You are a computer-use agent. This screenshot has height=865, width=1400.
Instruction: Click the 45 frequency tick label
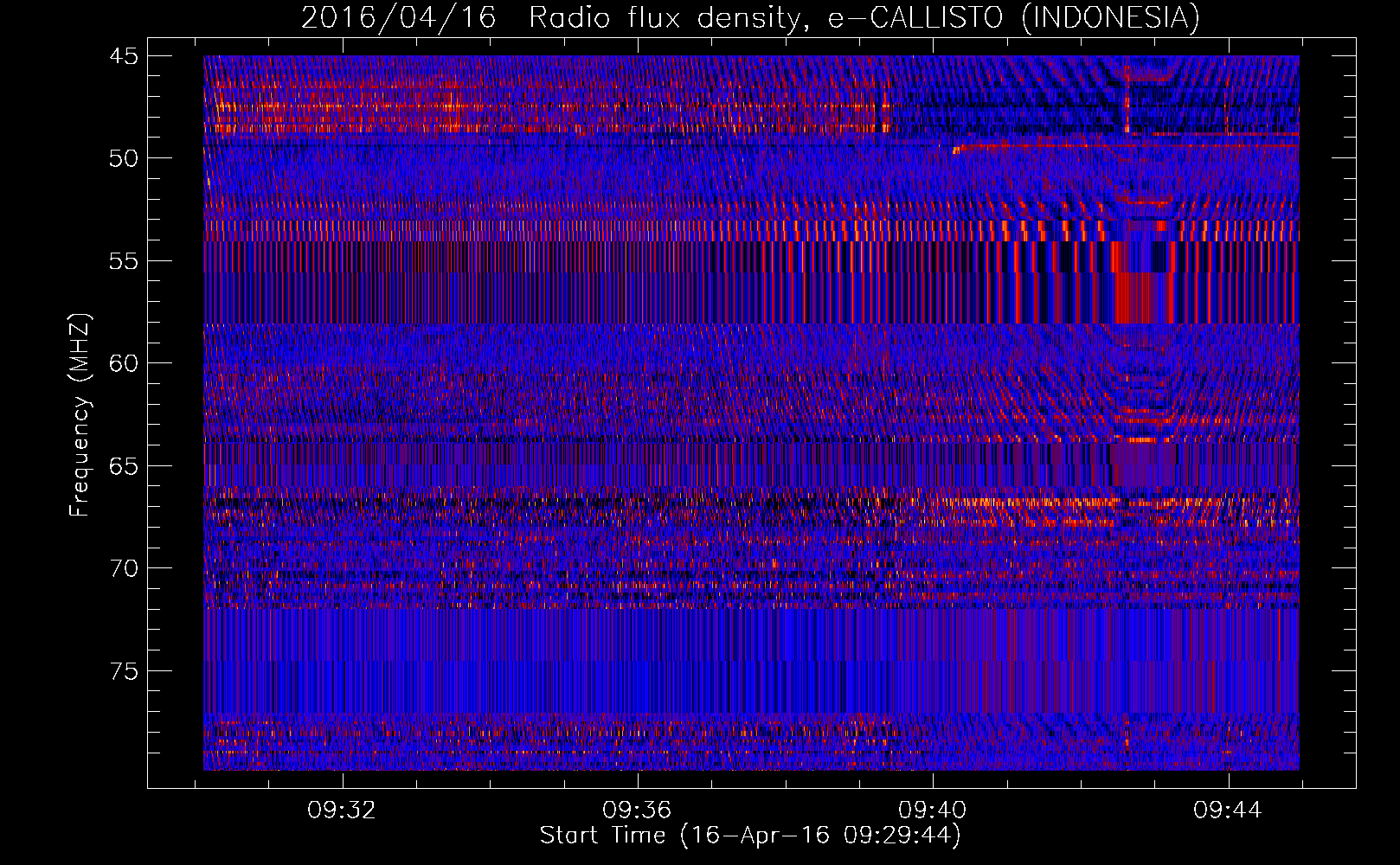coord(124,56)
